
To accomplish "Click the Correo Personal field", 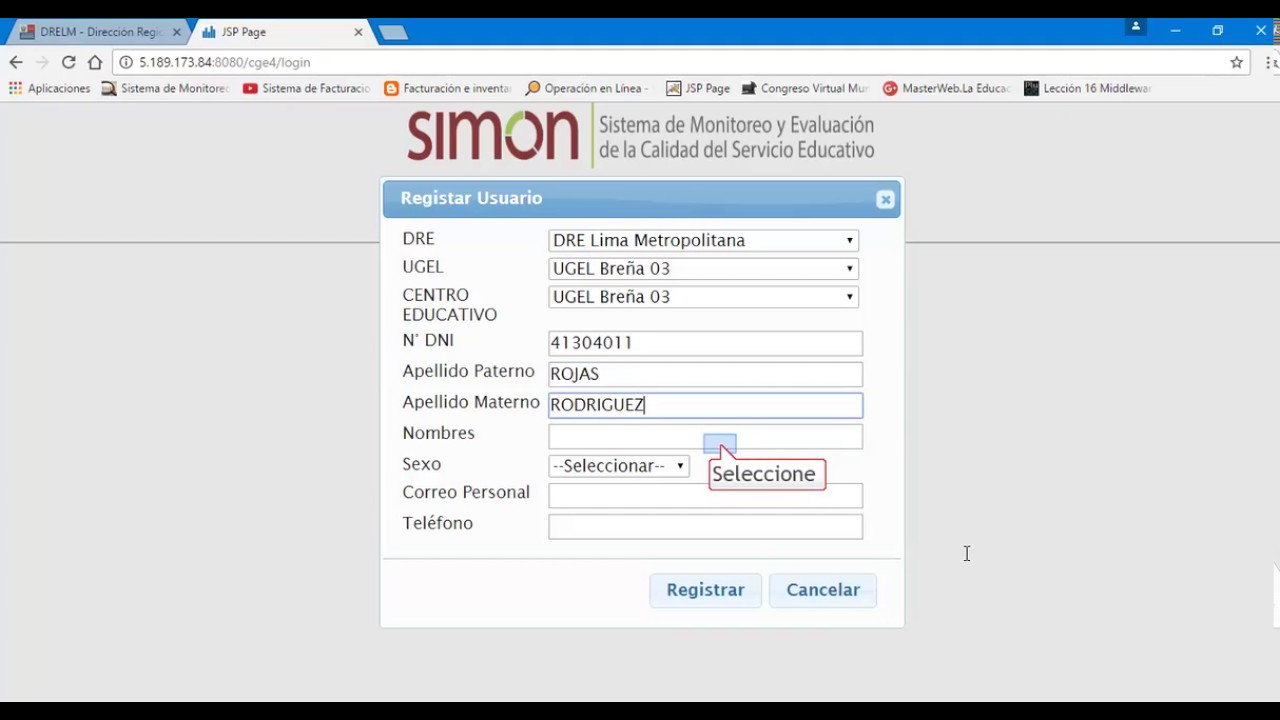I will 705,495.
